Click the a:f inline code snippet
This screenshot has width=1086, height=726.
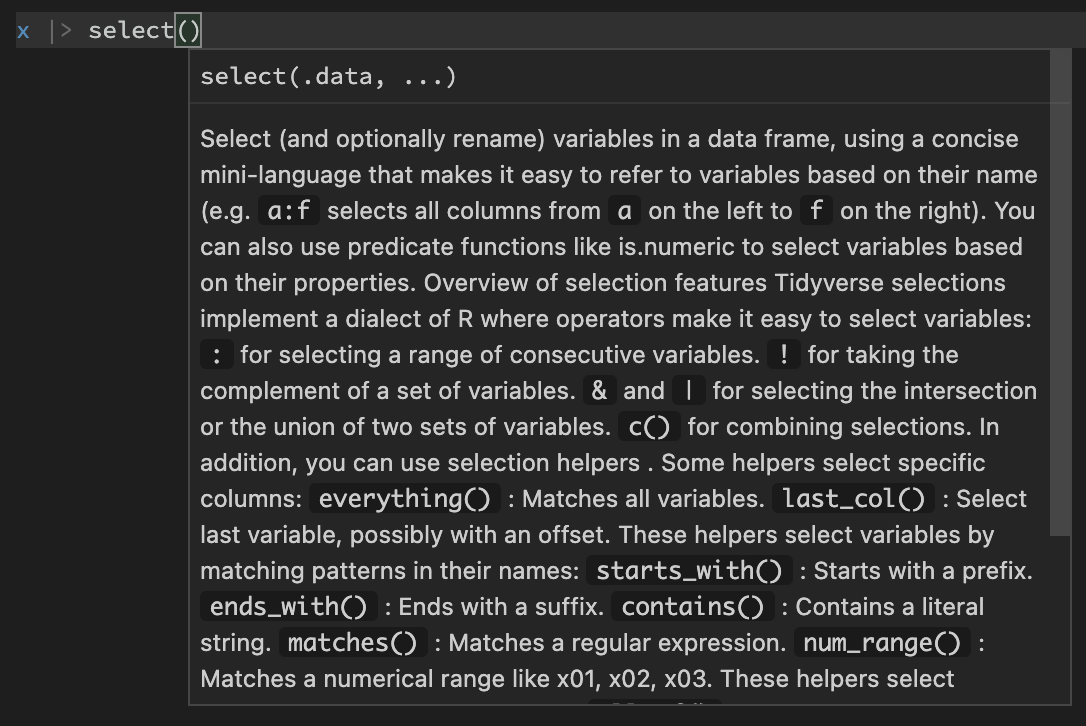point(289,211)
